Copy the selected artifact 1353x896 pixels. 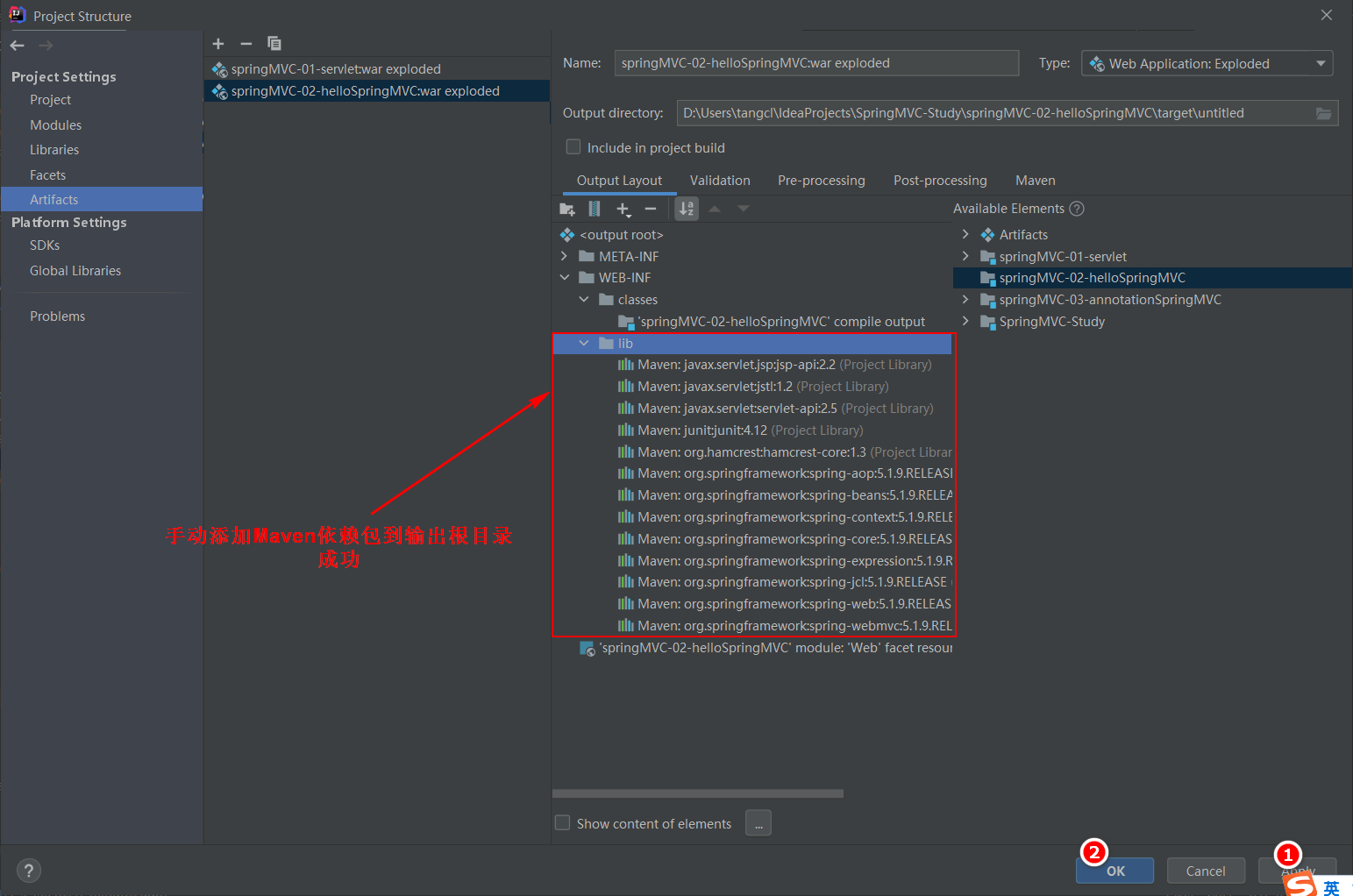click(x=274, y=43)
